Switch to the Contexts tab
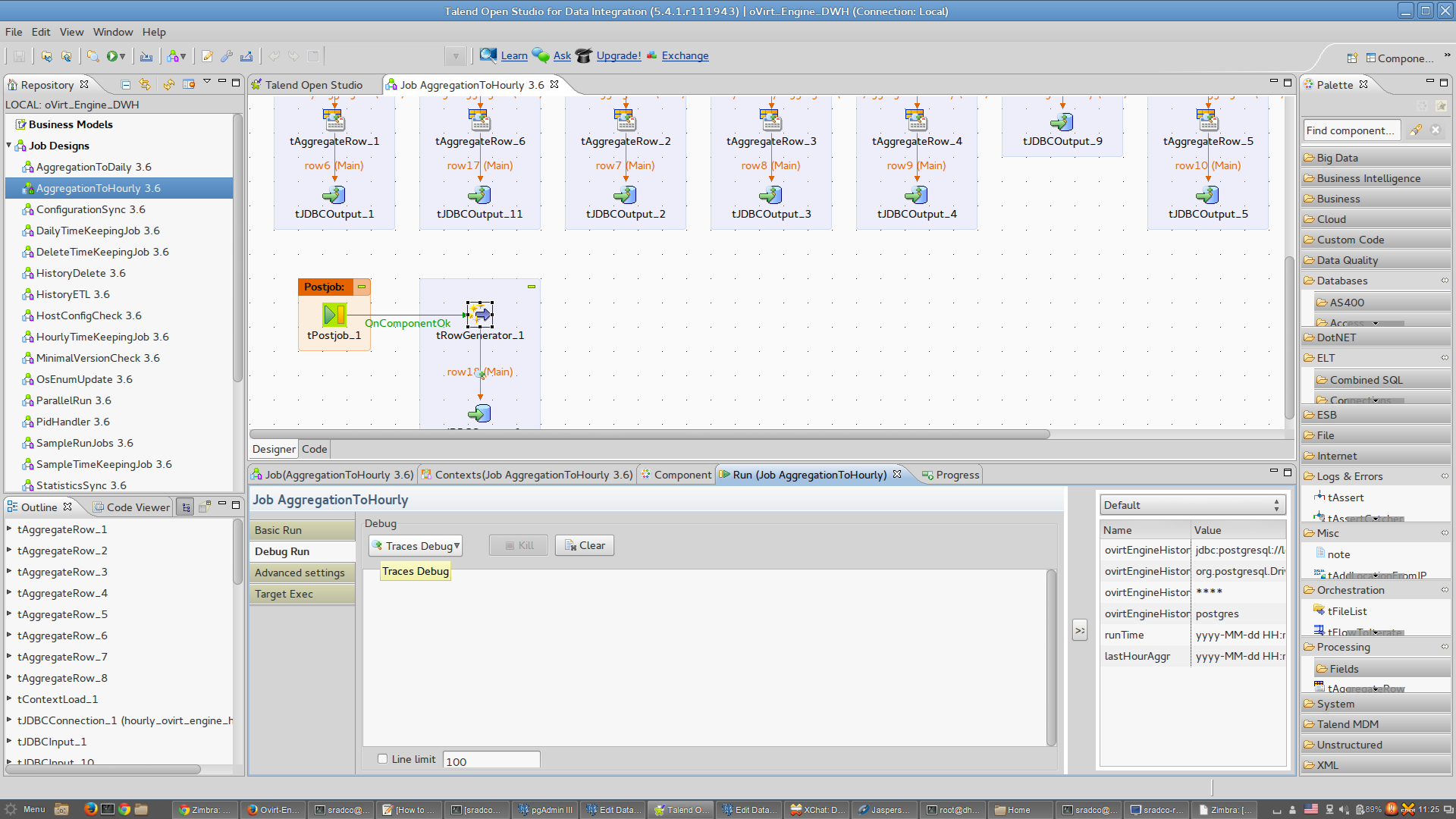The width and height of the screenshot is (1456, 819). pos(527,475)
